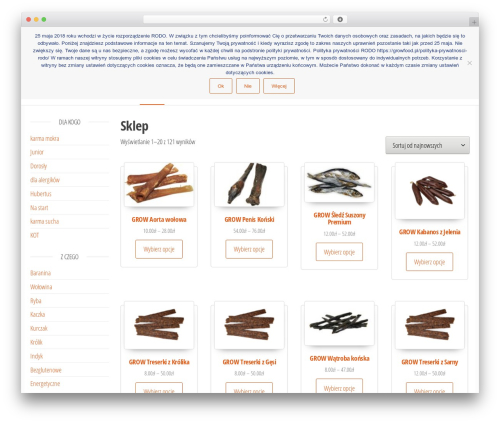Click GROW Treserki z Gęsi title
Image resolution: width=500 pixels, height=423 pixels.
tap(249, 362)
